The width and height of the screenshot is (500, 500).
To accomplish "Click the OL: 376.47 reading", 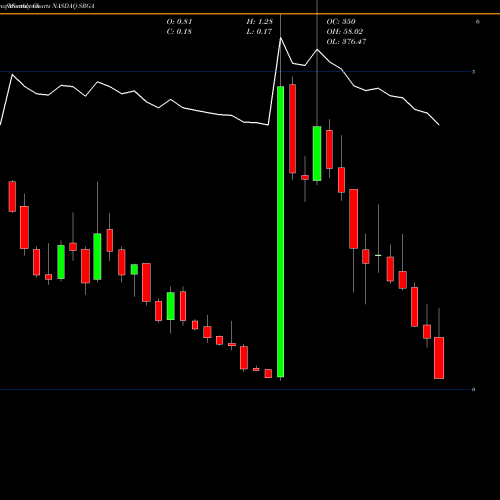I will click(x=346, y=42).
